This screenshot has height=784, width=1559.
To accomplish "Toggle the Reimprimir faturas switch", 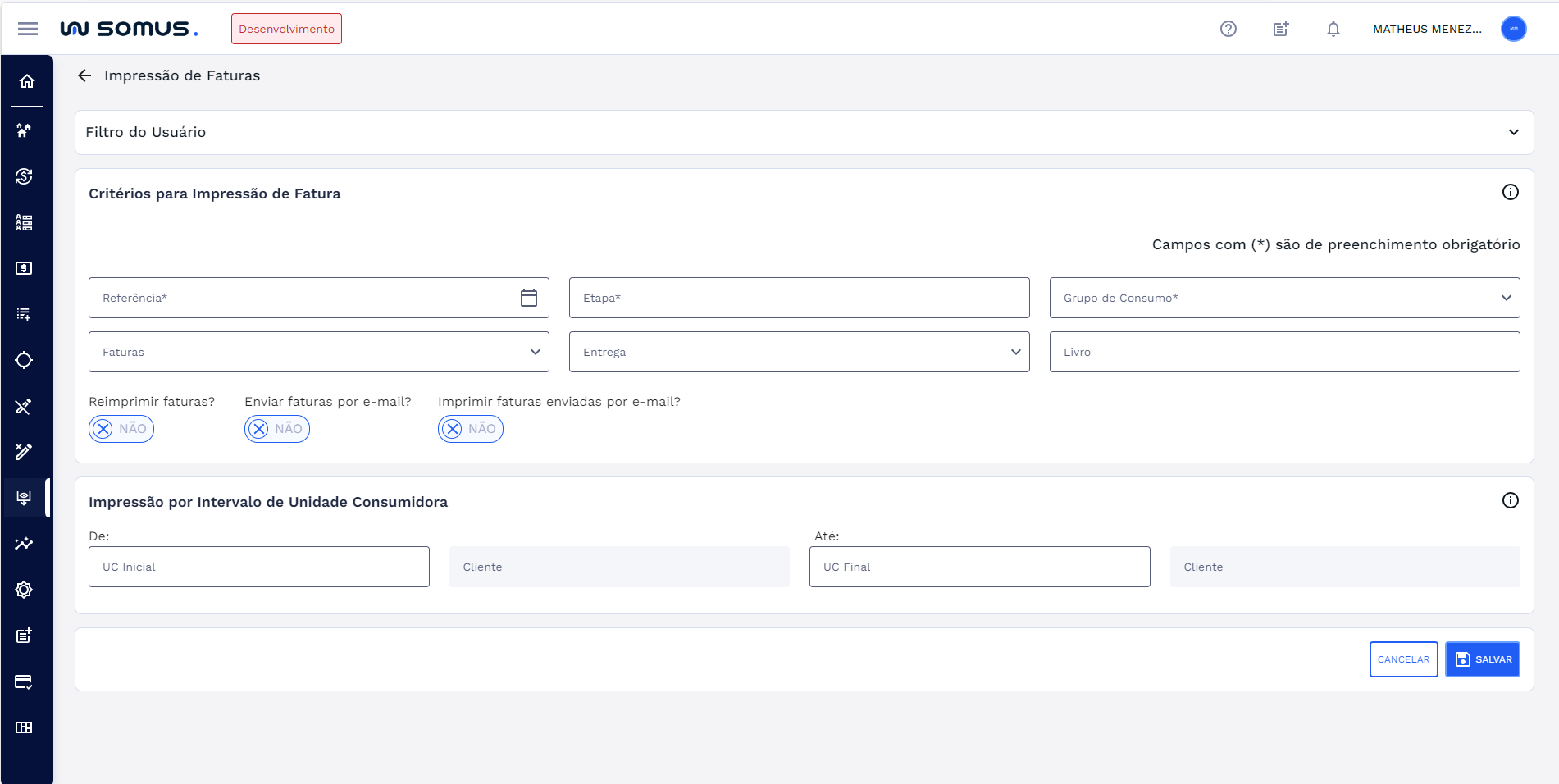I will coord(121,429).
